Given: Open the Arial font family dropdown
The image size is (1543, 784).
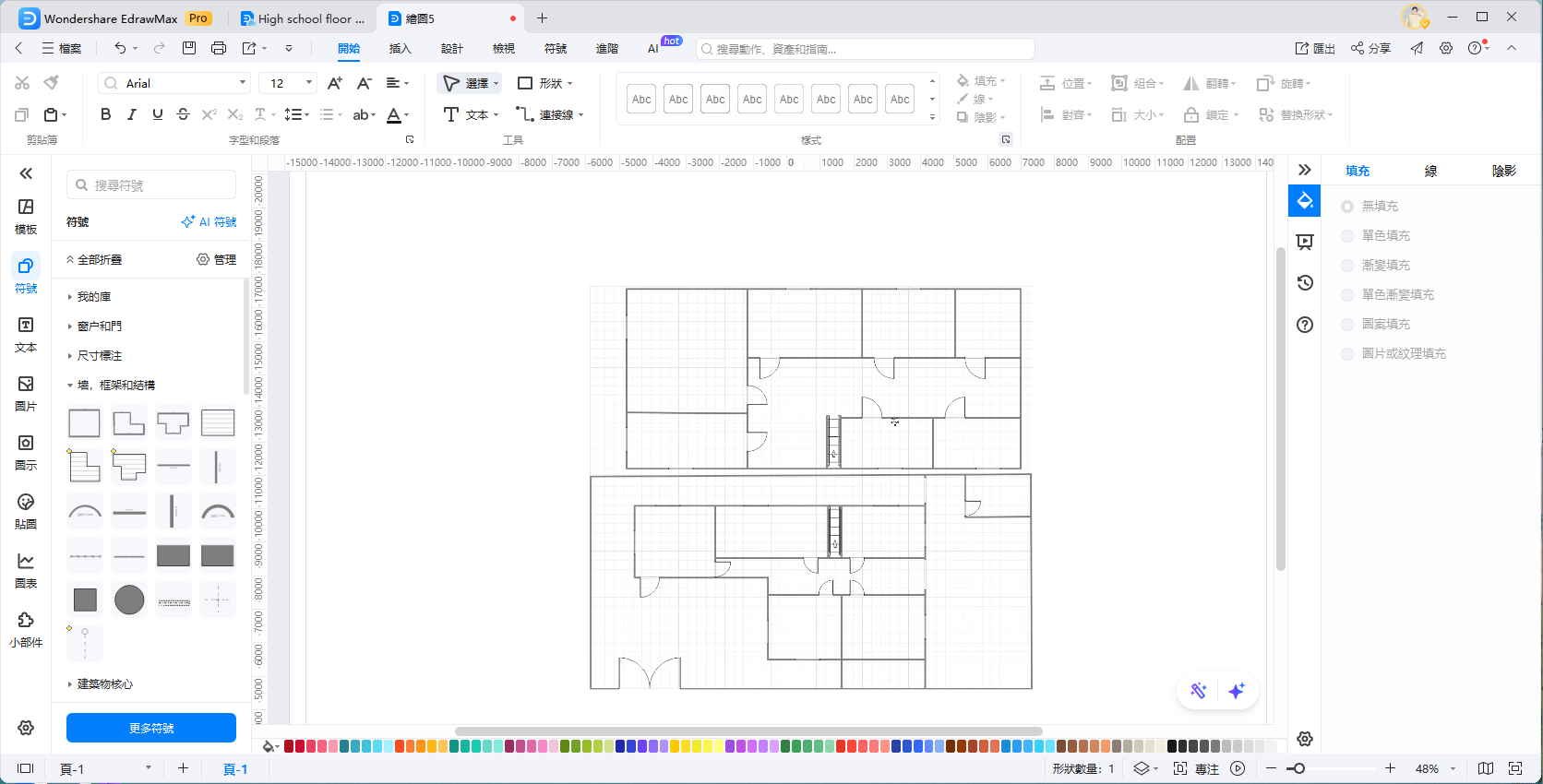Looking at the screenshot, I should point(174,83).
